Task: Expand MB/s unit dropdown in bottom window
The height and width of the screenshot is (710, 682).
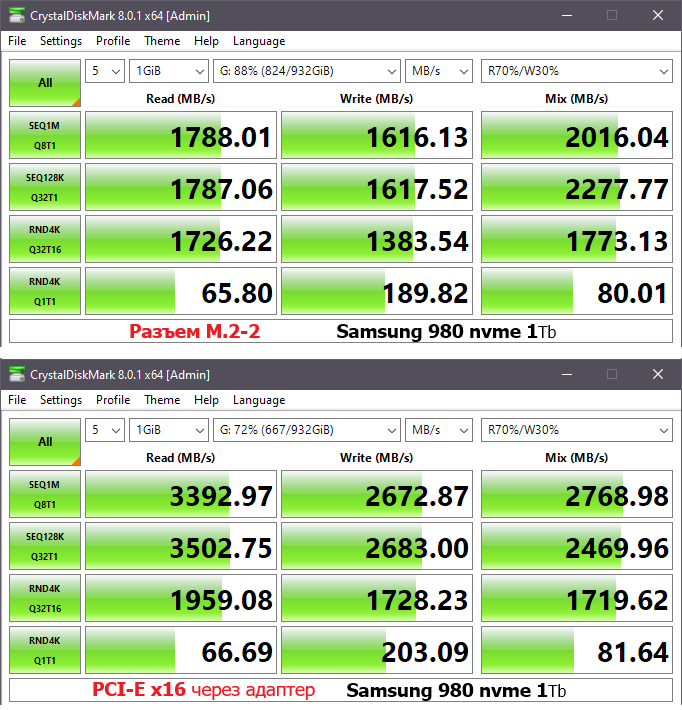Action: (x=439, y=430)
